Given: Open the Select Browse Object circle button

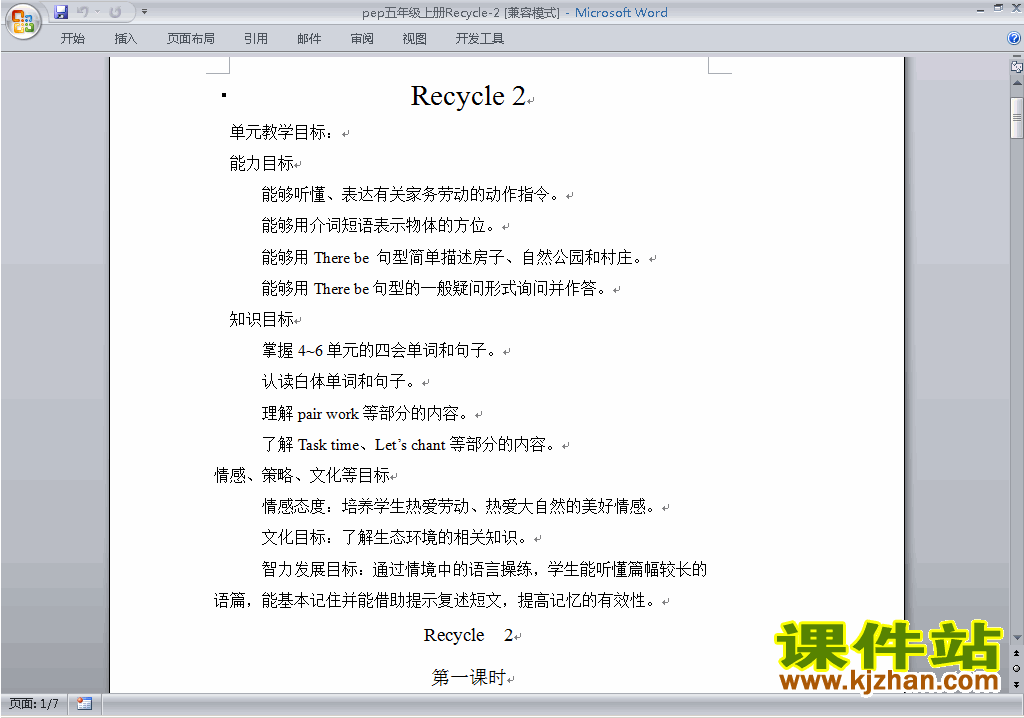Looking at the screenshot, I should pos(1017,668).
